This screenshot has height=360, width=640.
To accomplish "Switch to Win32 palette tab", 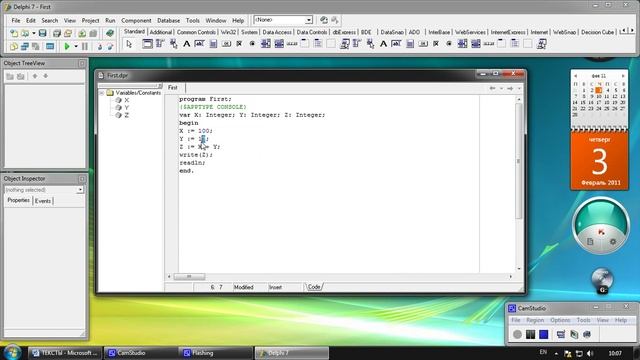I will click(229, 32).
